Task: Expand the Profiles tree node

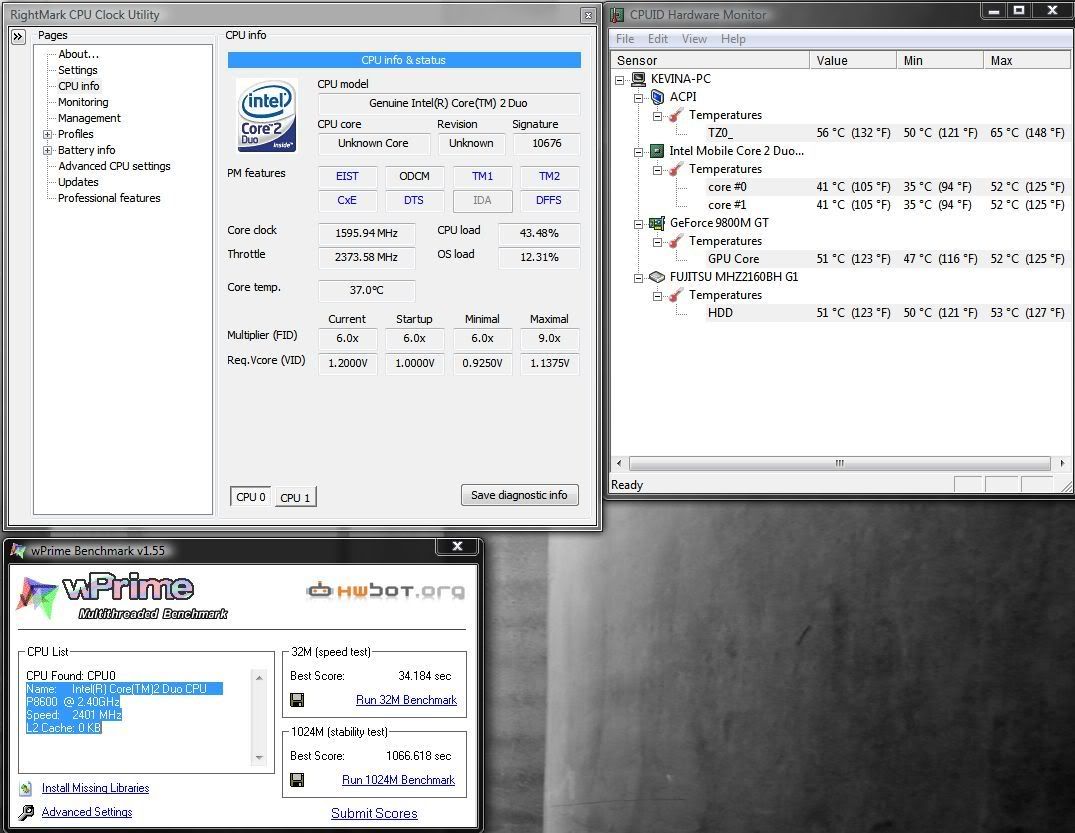Action: pos(47,134)
